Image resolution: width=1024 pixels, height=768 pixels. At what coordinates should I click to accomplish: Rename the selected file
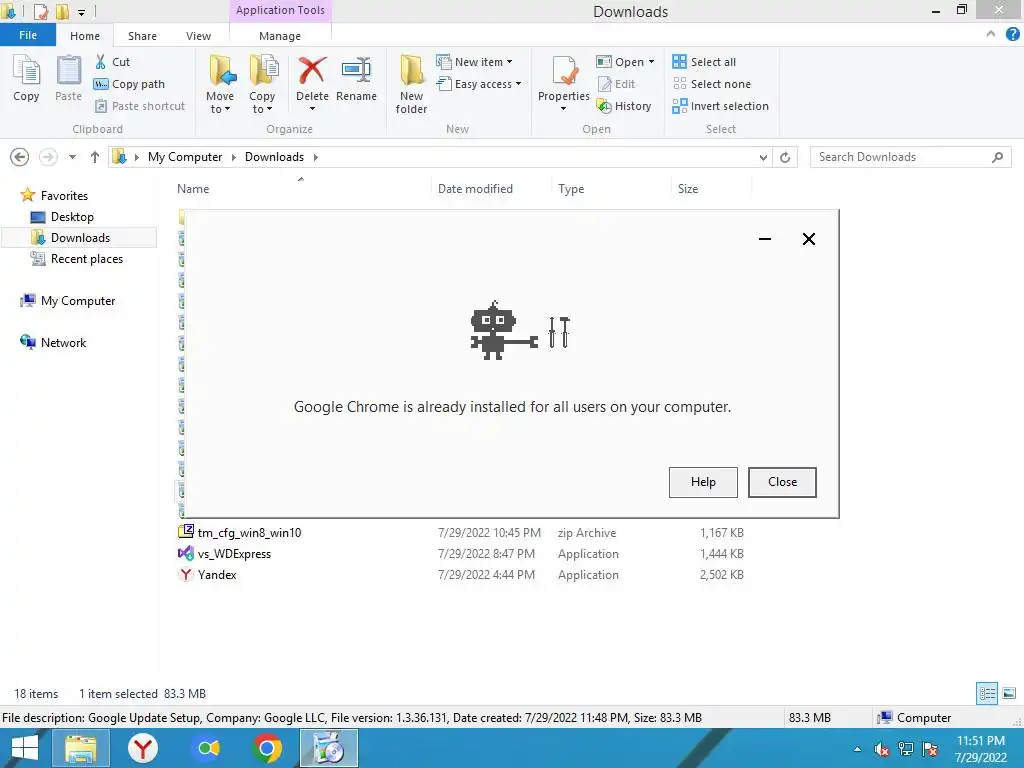click(357, 79)
